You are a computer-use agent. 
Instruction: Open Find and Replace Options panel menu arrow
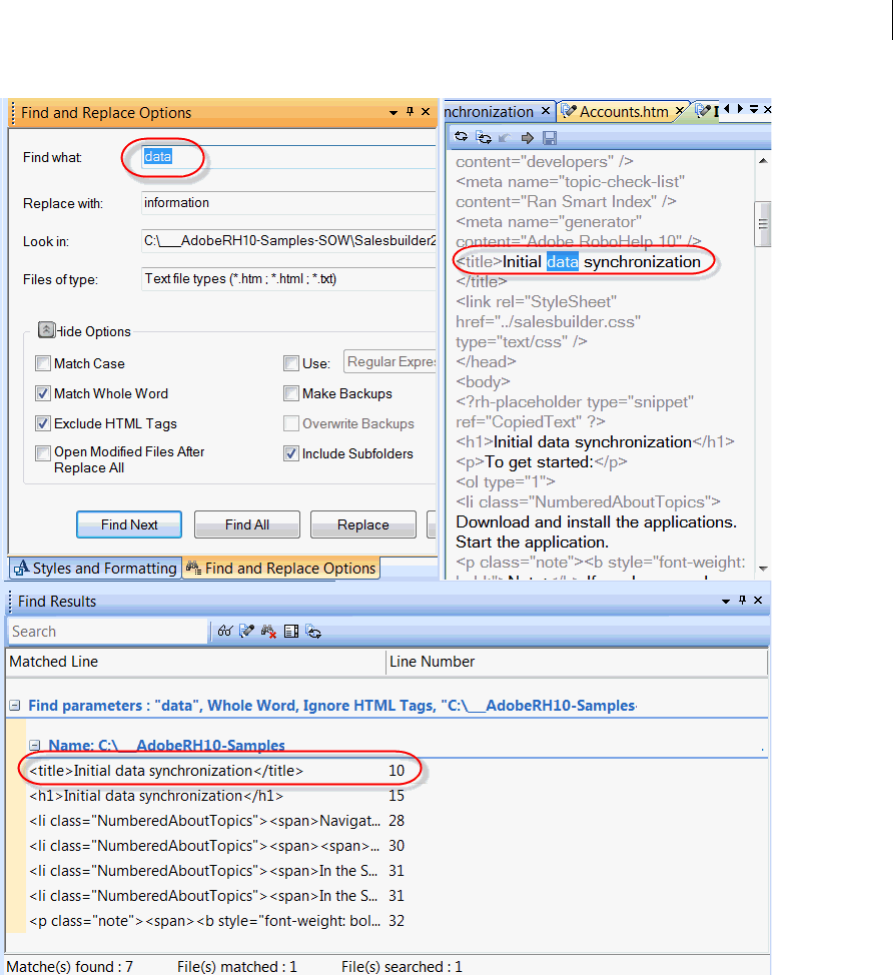393,113
